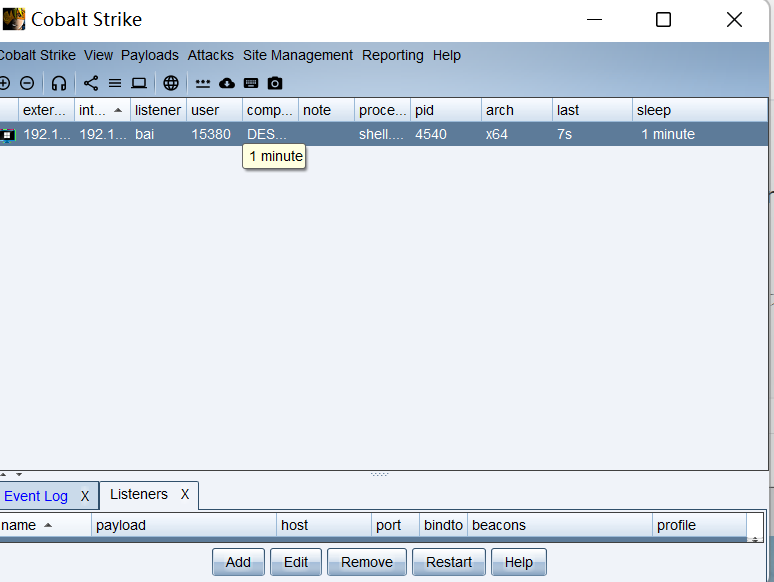Click the Edit listener button
This screenshot has height=582, width=774.
(296, 562)
